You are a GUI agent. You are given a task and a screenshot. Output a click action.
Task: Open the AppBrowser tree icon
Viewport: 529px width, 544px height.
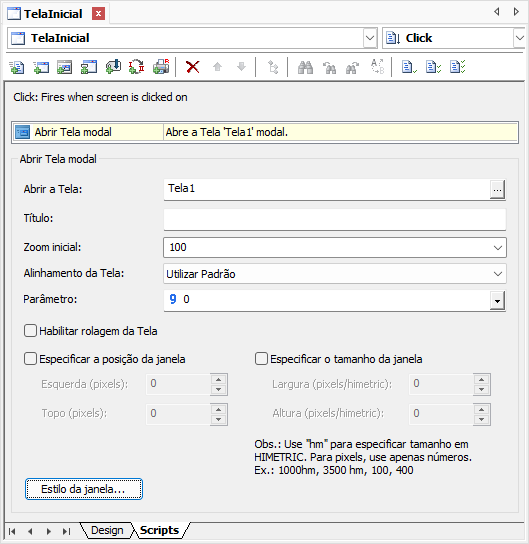[273, 67]
